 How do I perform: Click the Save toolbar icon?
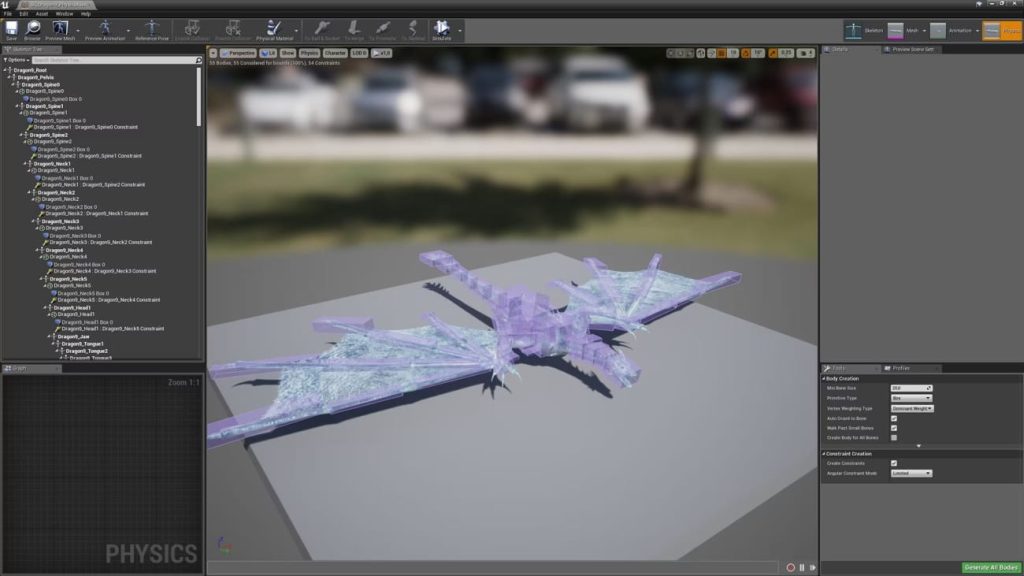click(11, 29)
